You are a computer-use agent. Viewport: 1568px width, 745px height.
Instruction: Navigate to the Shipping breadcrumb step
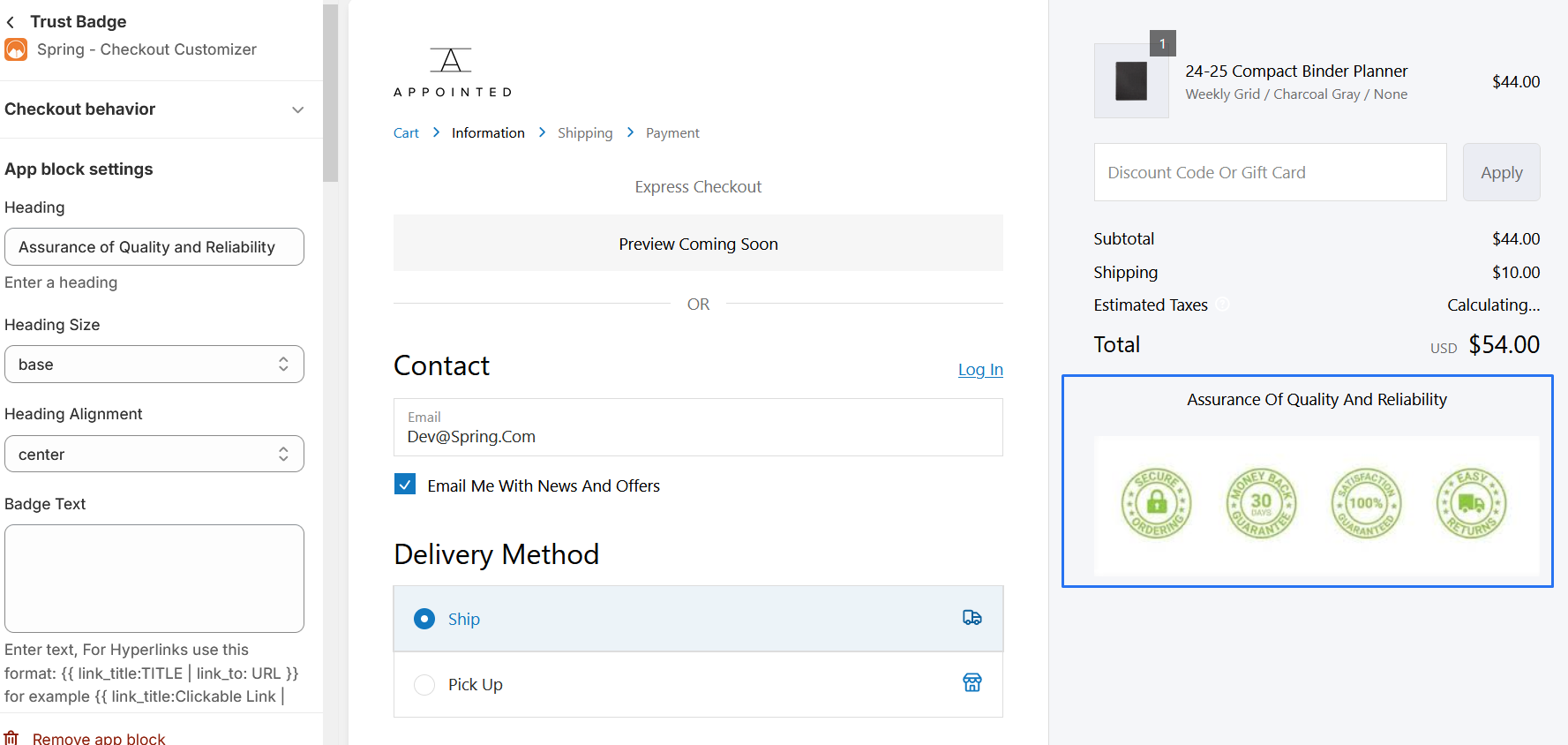[x=584, y=133]
